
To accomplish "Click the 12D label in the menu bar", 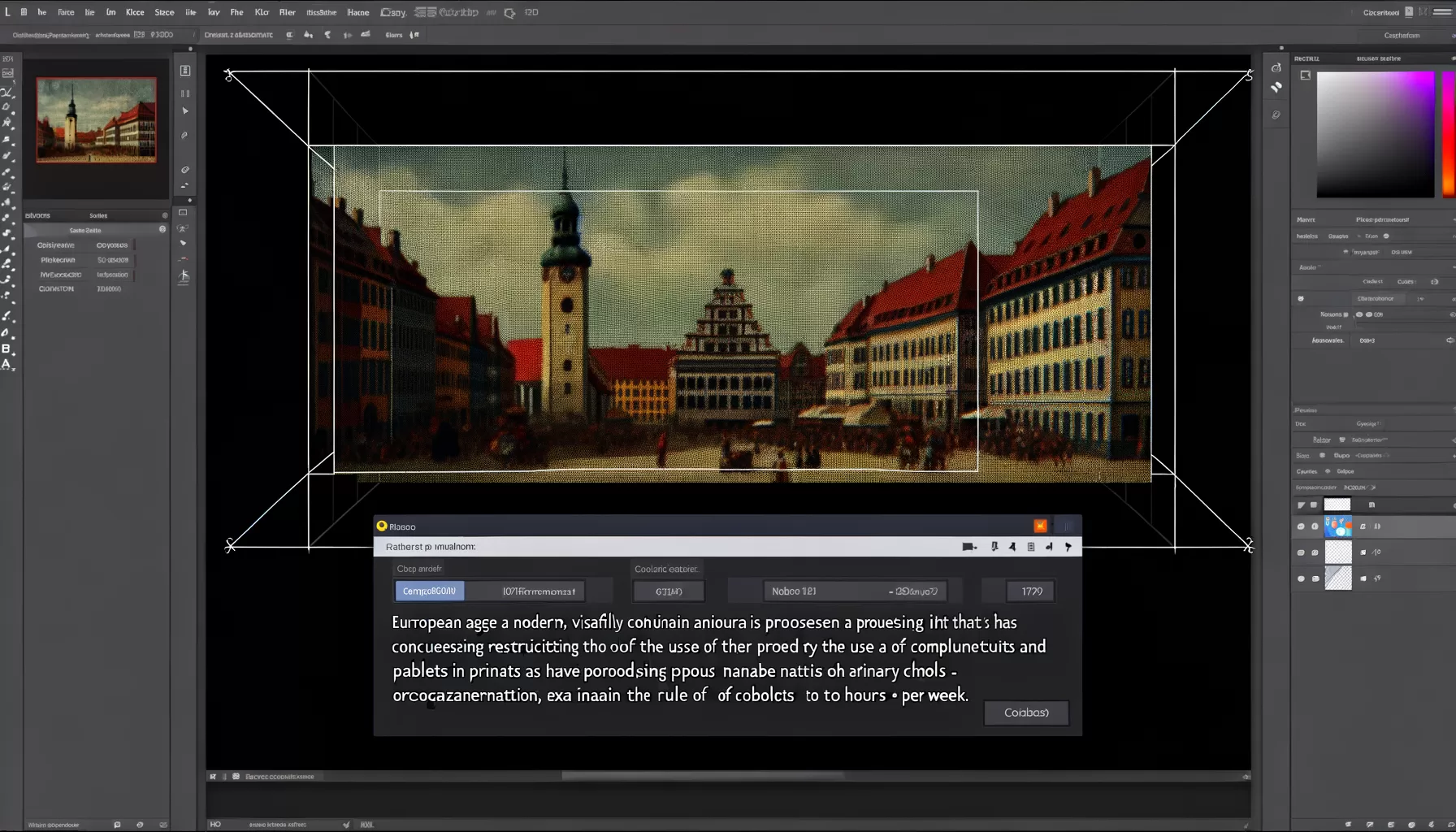I will tap(531, 12).
